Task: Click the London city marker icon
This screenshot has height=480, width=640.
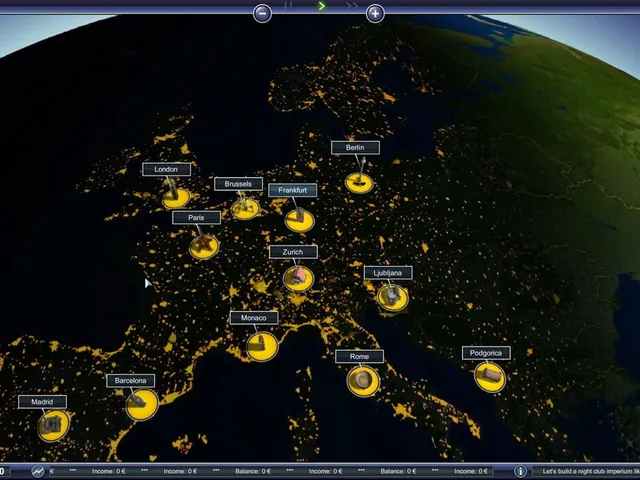Action: [x=176, y=198]
